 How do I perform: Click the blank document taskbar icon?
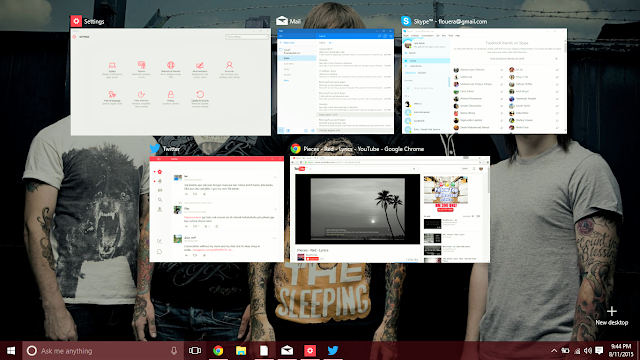[264, 351]
